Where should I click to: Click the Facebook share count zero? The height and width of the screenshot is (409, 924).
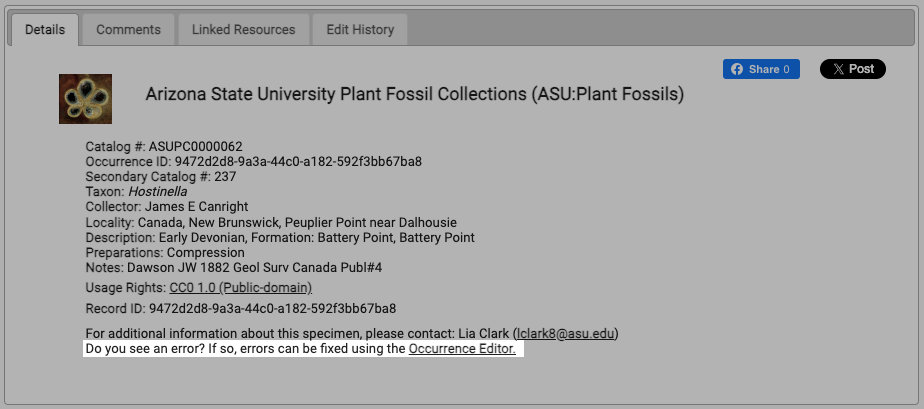786,69
